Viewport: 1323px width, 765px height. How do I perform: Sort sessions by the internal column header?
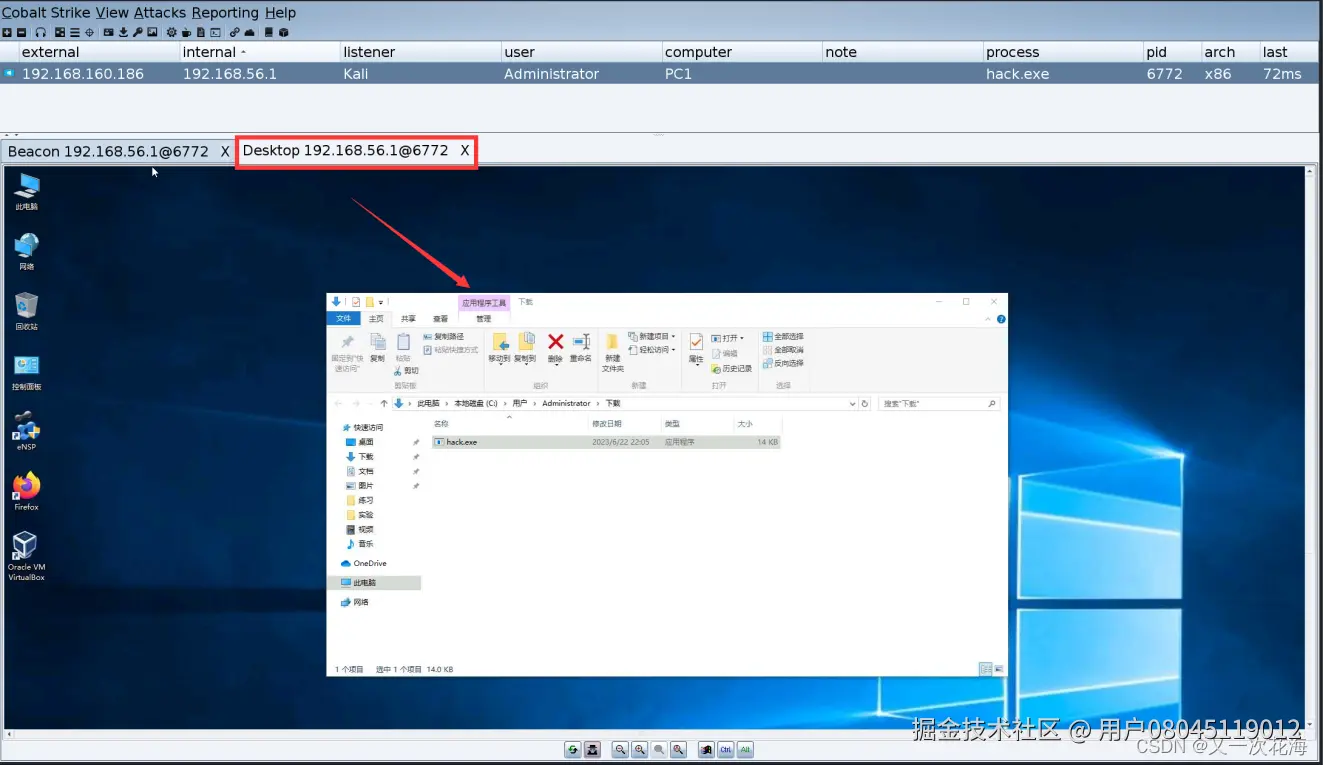pos(259,52)
